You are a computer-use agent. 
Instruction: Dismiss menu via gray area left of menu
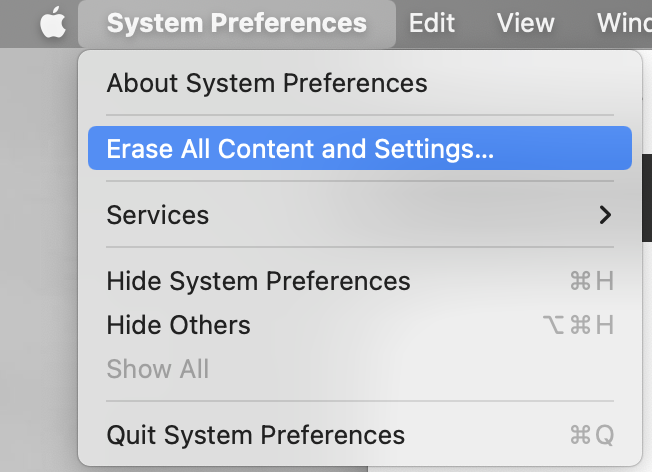pyautogui.click(x=38, y=250)
